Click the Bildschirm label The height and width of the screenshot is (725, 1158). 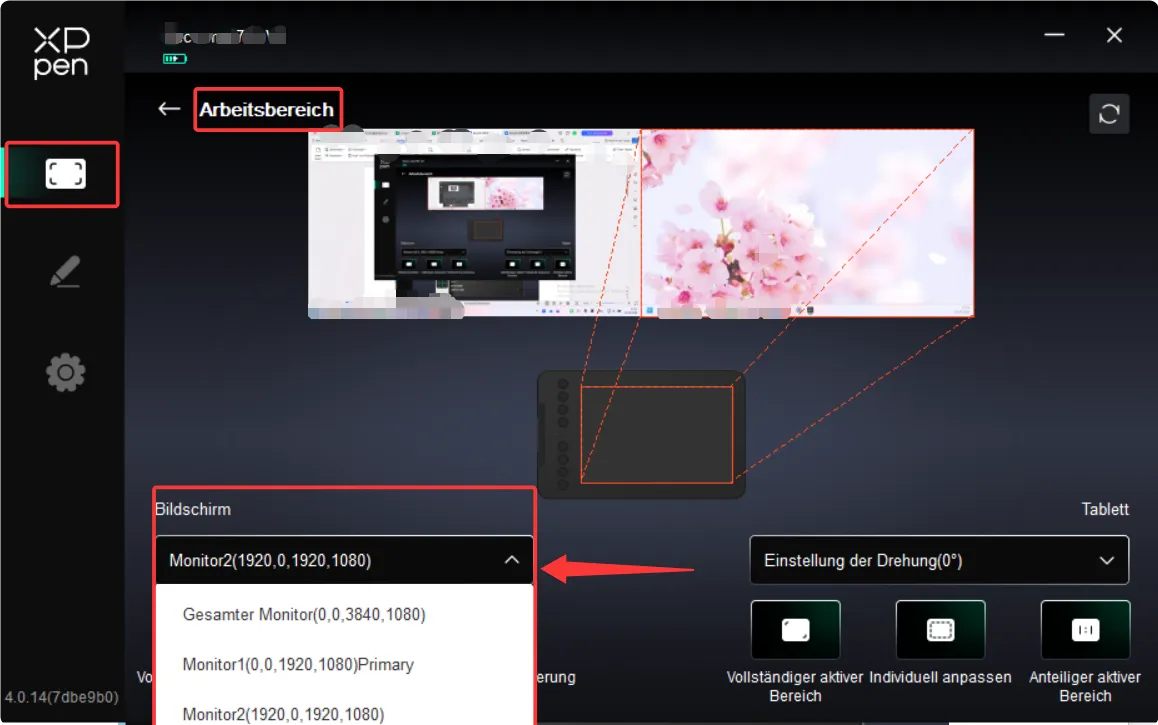pos(193,509)
